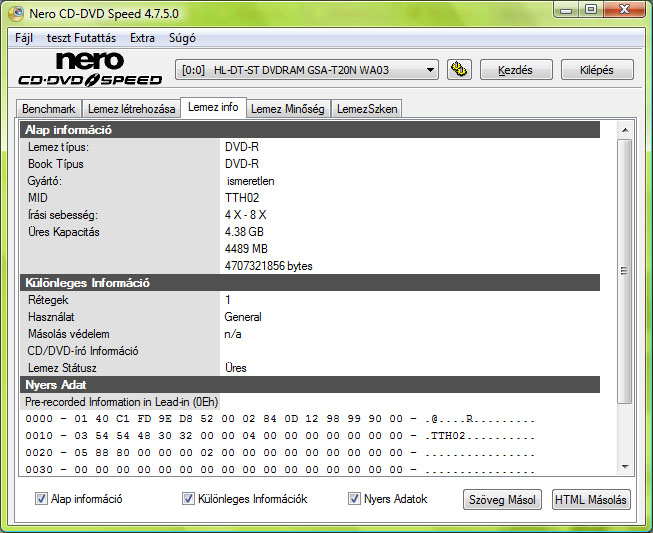The width and height of the screenshot is (653, 533).
Task: Open the Extra menu
Action: (x=142, y=38)
